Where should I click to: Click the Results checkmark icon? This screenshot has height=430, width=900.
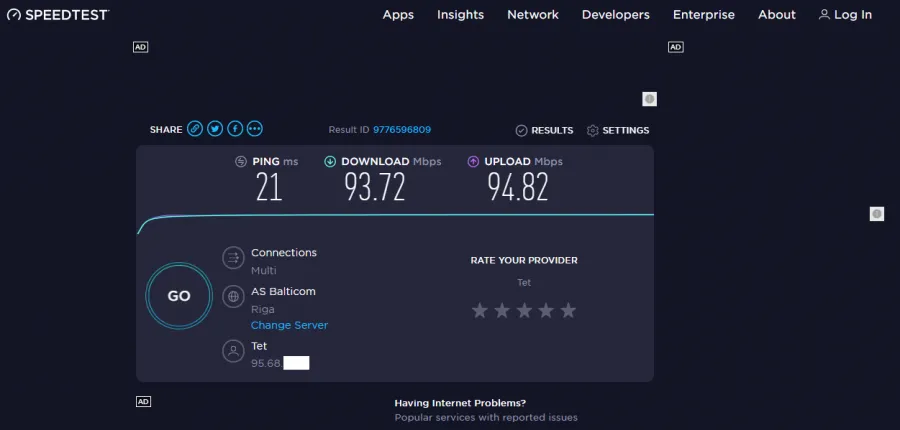[521, 130]
